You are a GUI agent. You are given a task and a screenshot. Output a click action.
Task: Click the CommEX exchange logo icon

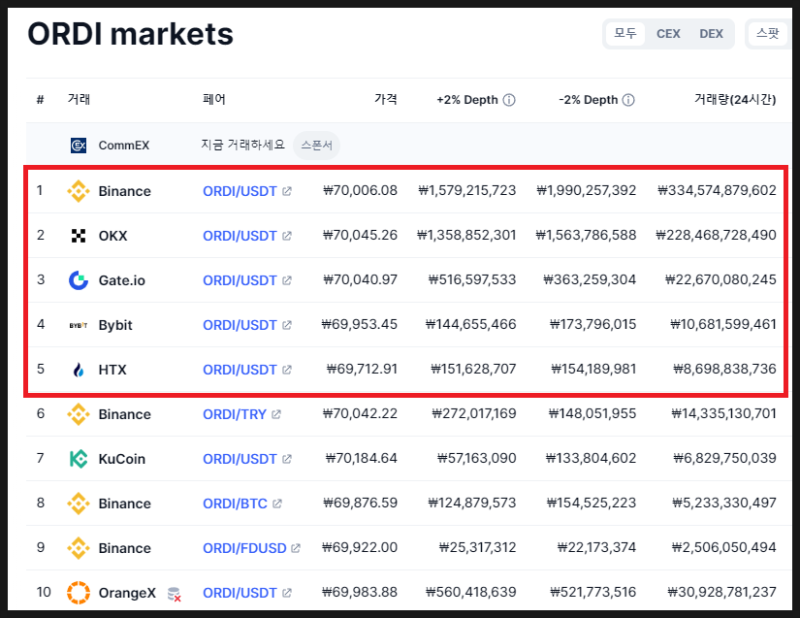pos(78,145)
